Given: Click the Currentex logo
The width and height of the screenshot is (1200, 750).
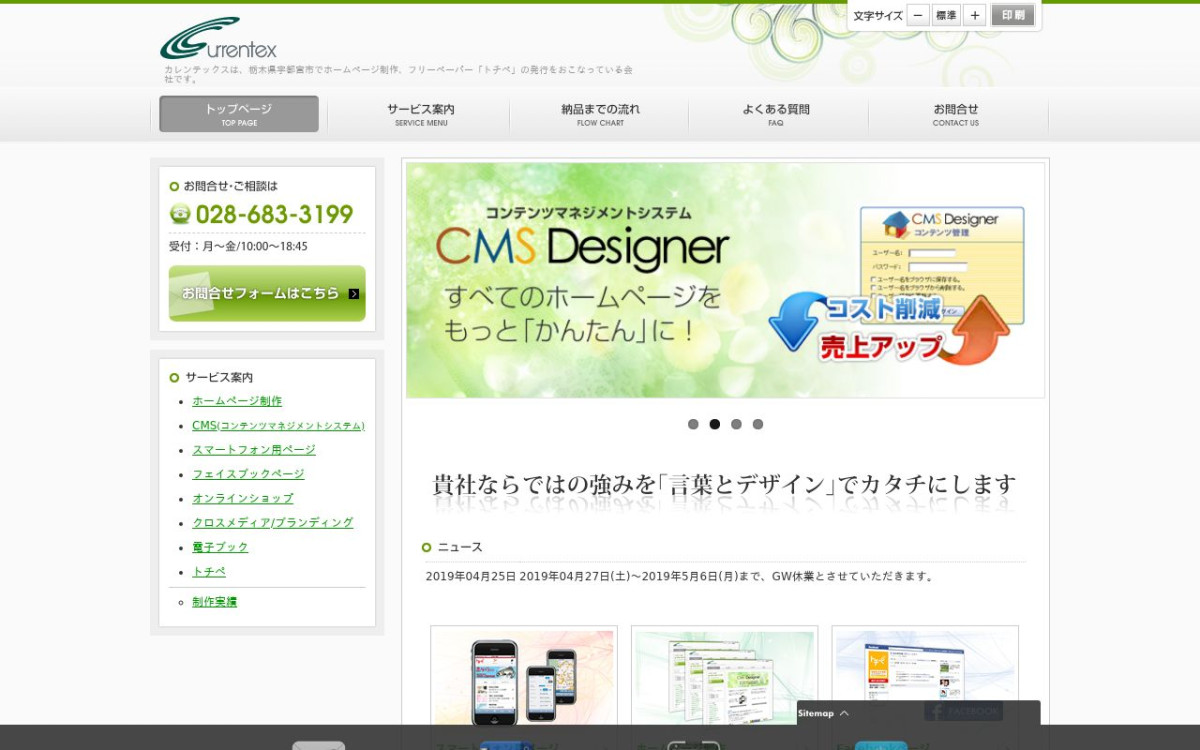Looking at the screenshot, I should [x=218, y=40].
